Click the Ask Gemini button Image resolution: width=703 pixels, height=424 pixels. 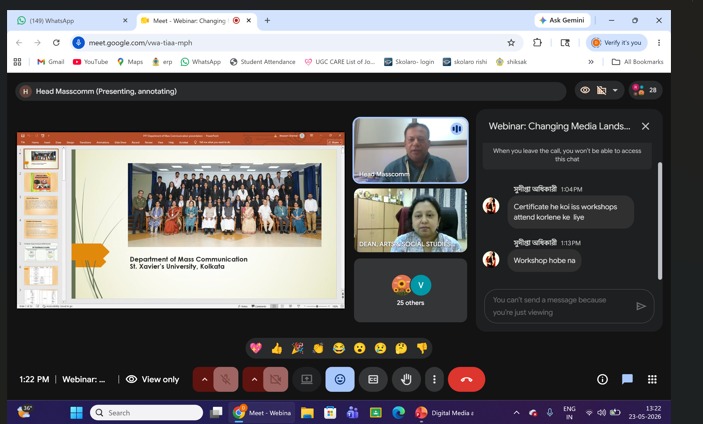562,20
